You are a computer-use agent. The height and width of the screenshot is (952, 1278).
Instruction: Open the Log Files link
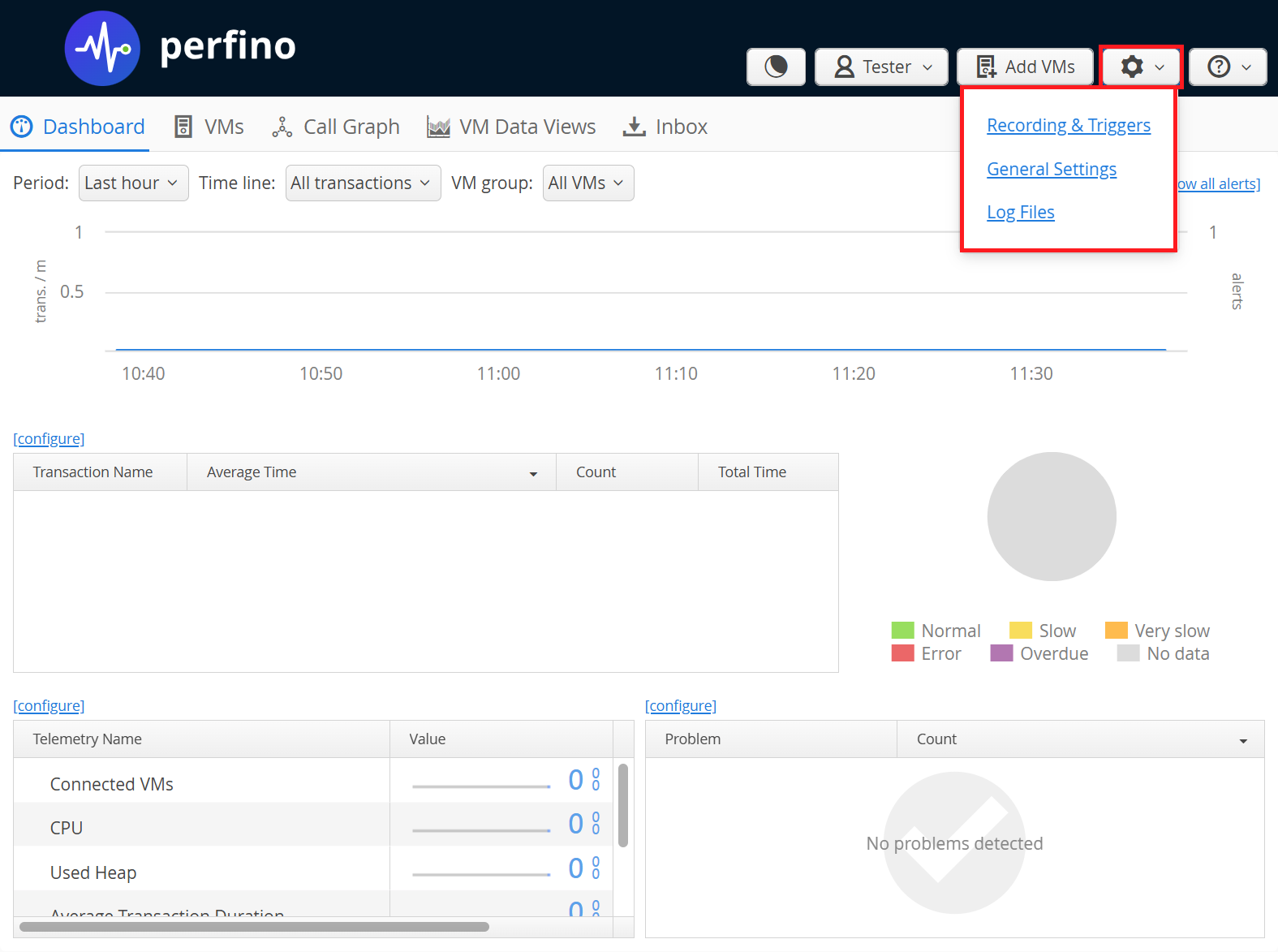tap(1020, 213)
